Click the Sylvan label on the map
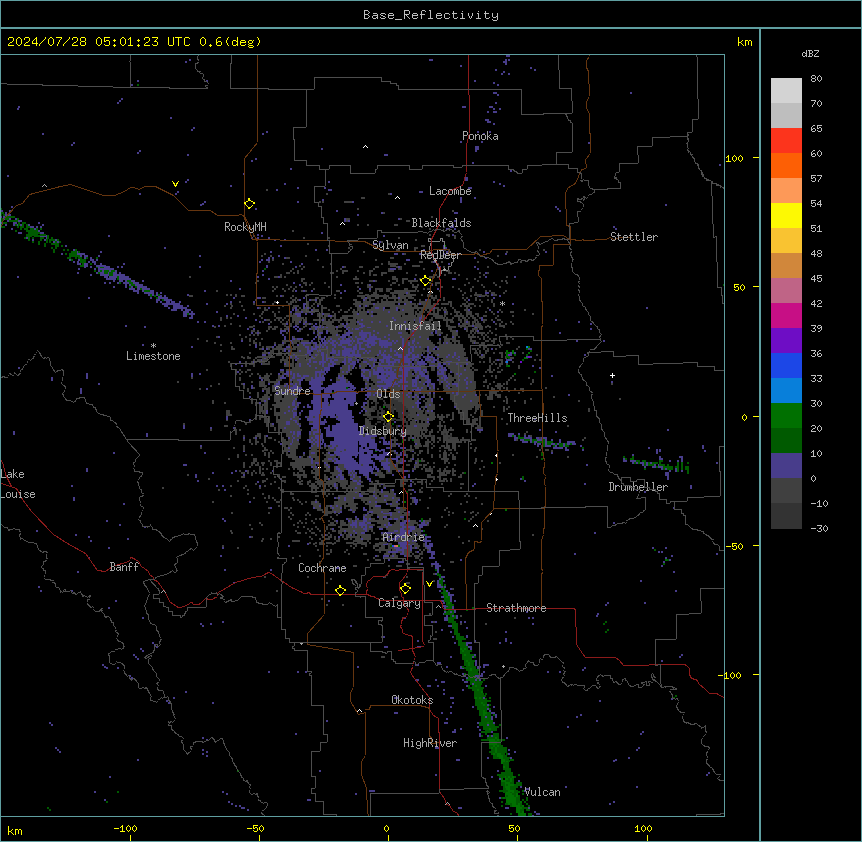The image size is (862, 842). 390,245
